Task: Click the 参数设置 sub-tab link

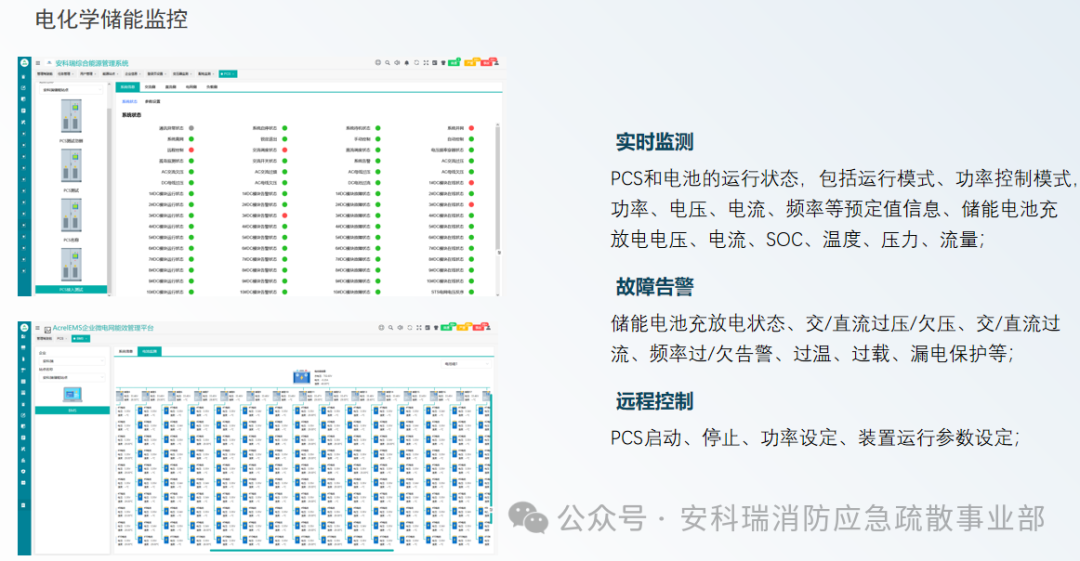Action: tap(152, 101)
